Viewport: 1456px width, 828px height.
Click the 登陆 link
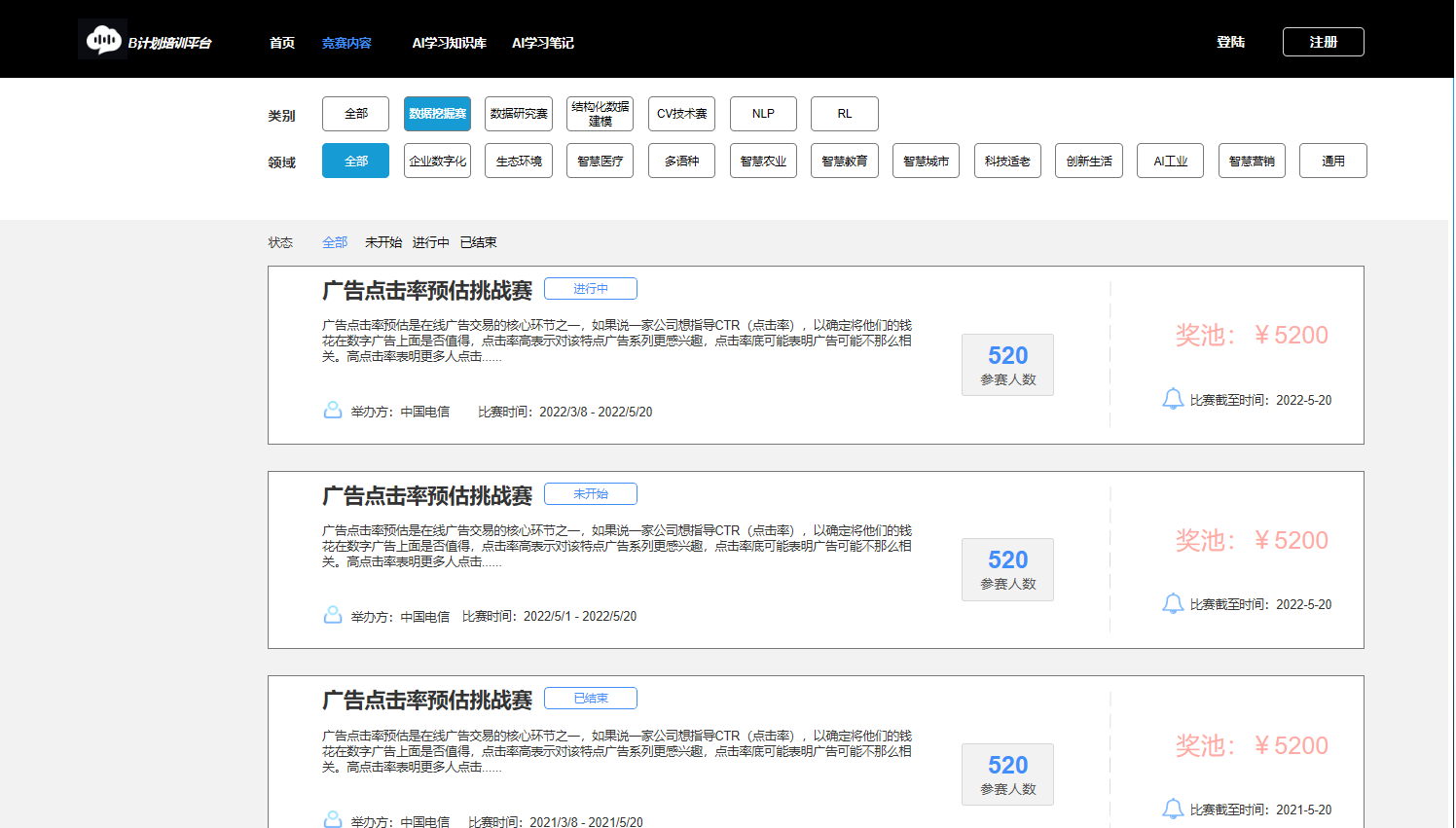tap(1230, 42)
